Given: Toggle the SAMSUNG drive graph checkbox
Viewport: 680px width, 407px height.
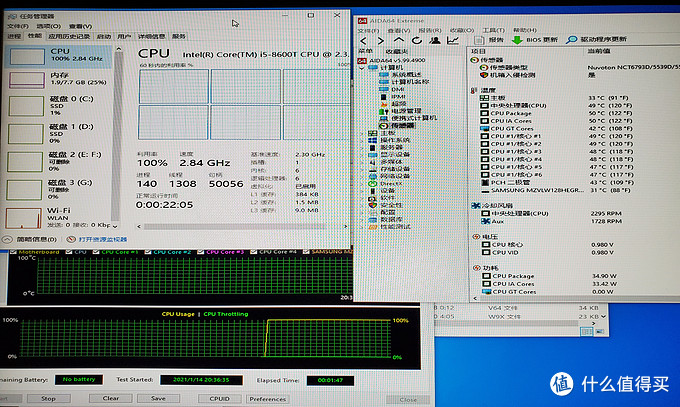Looking at the screenshot, I should tap(306, 252).
